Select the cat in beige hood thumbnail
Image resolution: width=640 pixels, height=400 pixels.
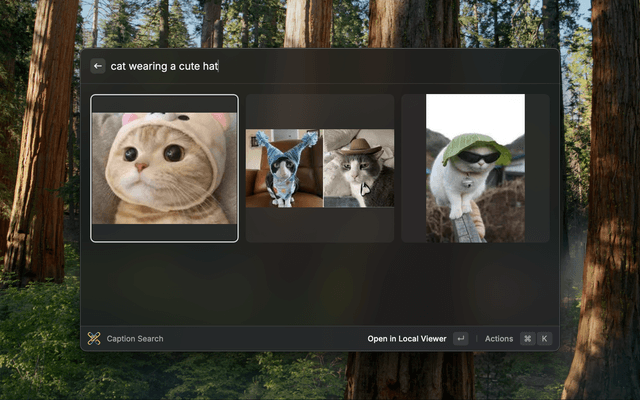click(165, 167)
